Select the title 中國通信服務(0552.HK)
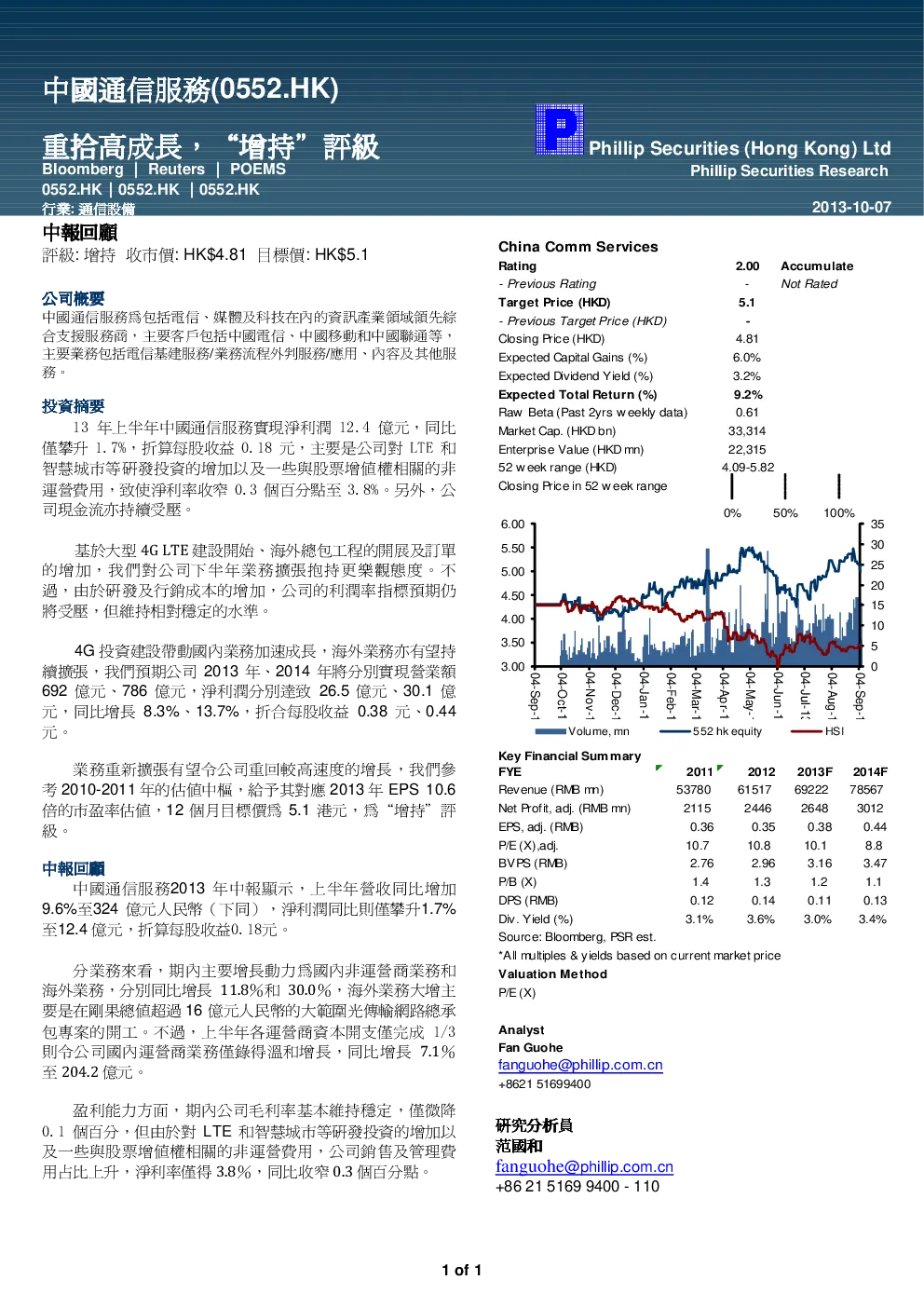The image size is (924, 1307). [x=191, y=89]
